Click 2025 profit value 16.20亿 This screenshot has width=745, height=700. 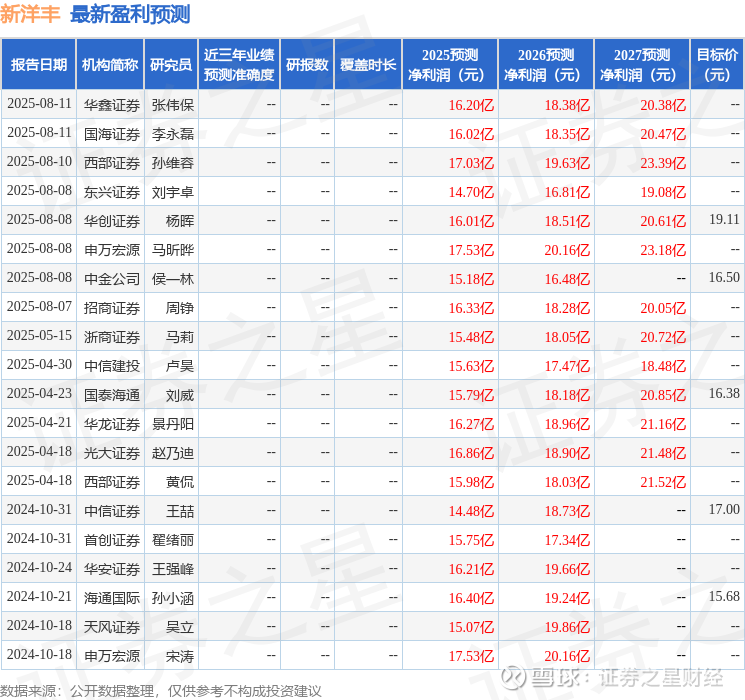click(471, 105)
